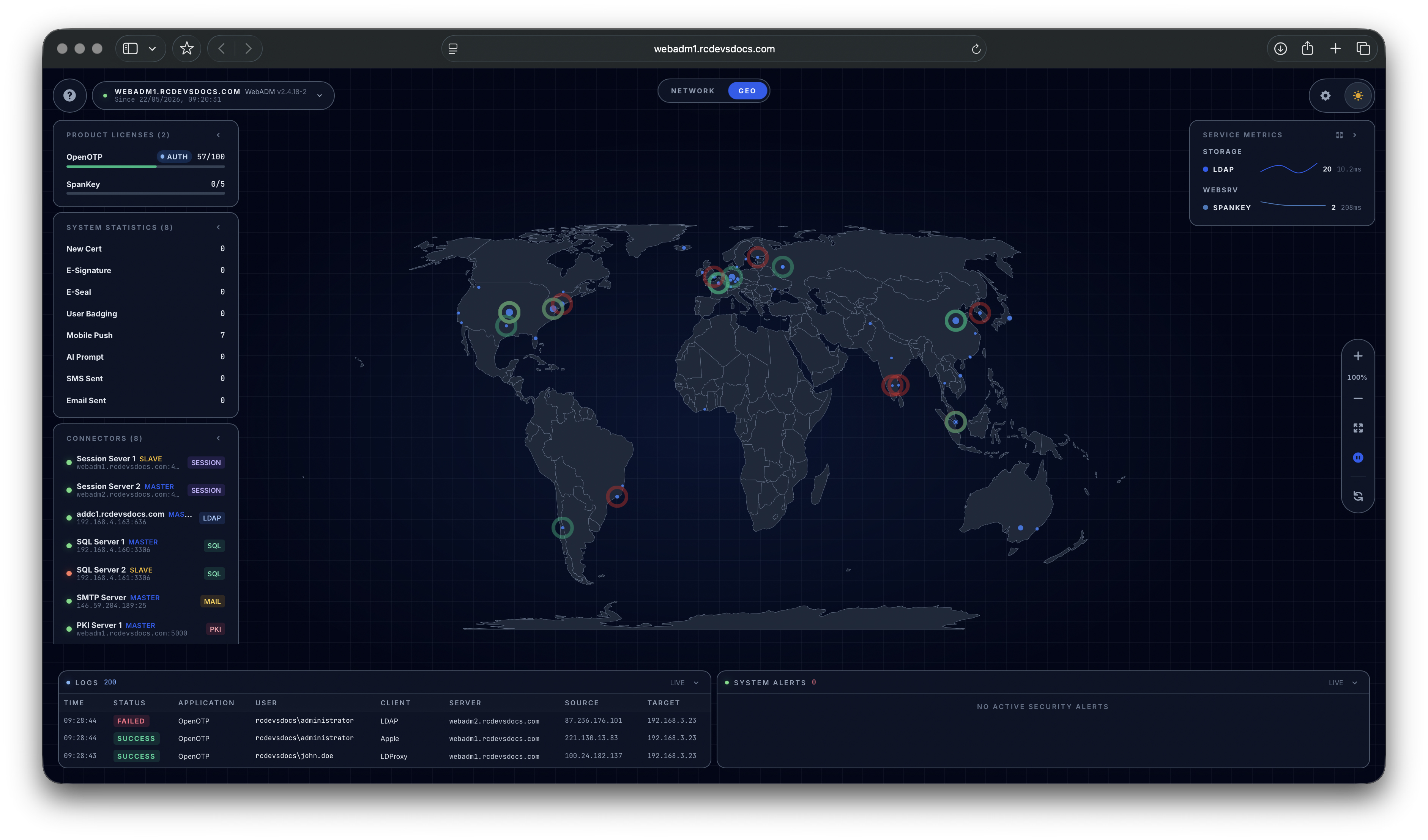Image resolution: width=1428 pixels, height=840 pixels.
Task: Click the LDAP tag of addc1.rcdevsdocs.com
Action: pyautogui.click(x=212, y=518)
